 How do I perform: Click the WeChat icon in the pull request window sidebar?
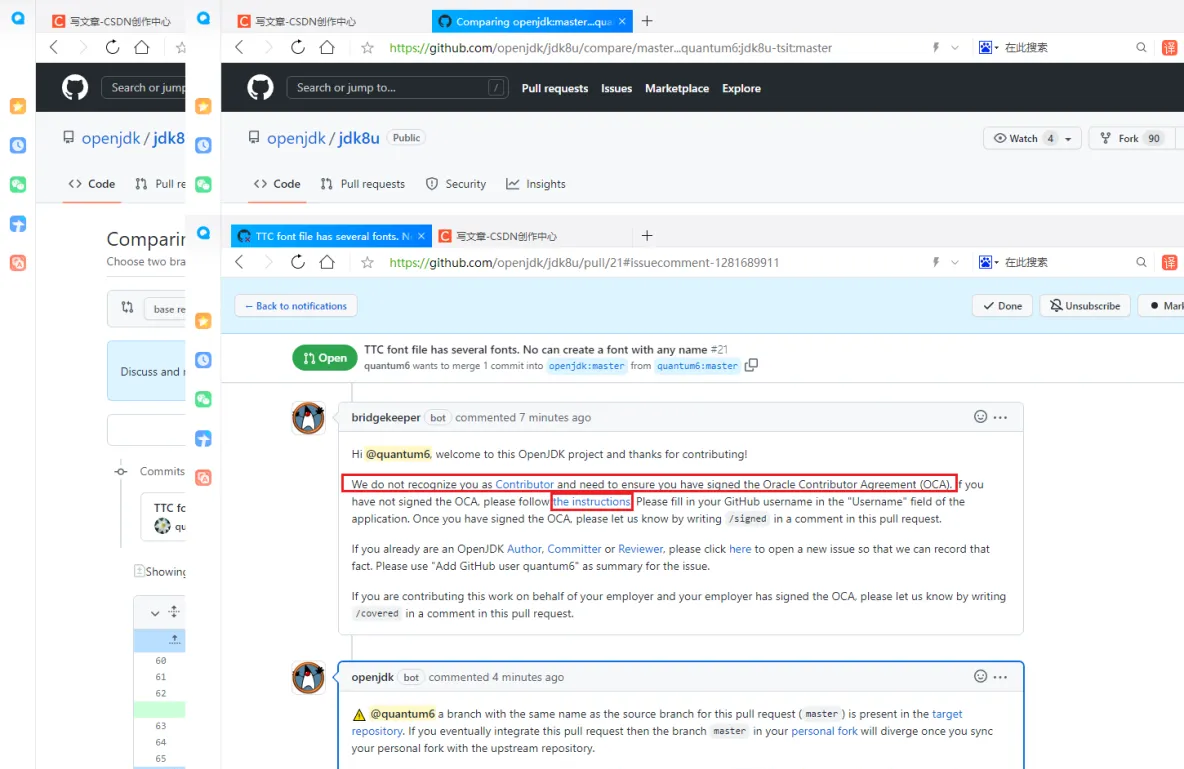point(203,400)
